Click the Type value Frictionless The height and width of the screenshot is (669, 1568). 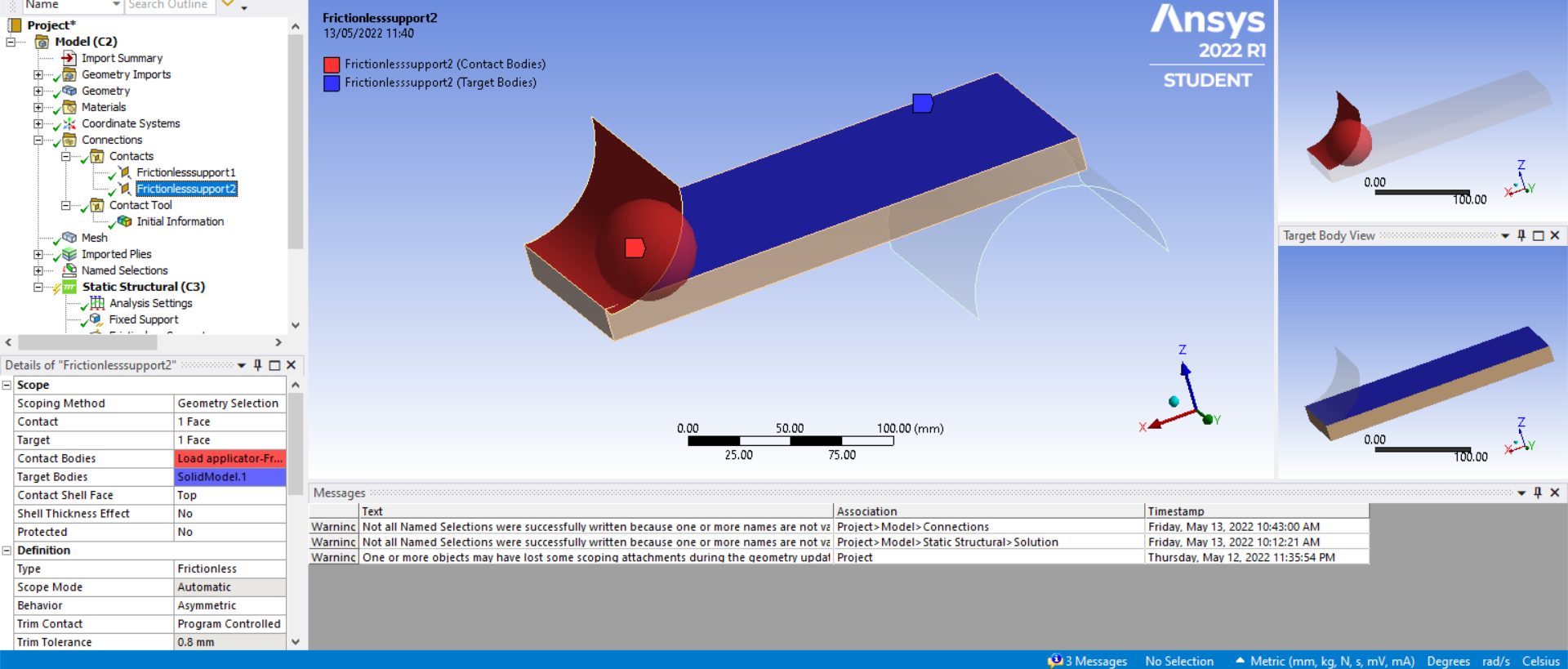pyautogui.click(x=230, y=569)
